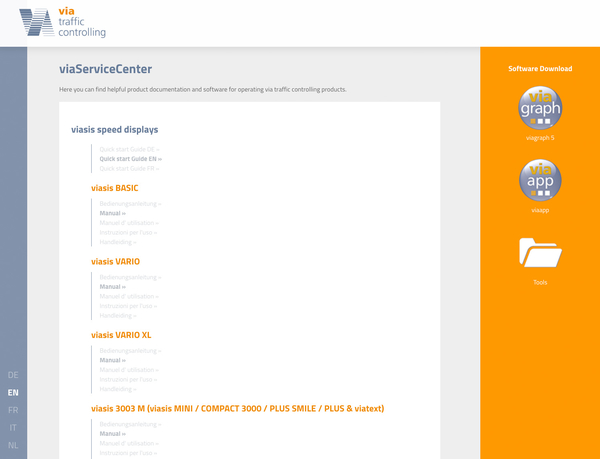
Task: Open Quick start Guide EN
Action: click(x=130, y=159)
